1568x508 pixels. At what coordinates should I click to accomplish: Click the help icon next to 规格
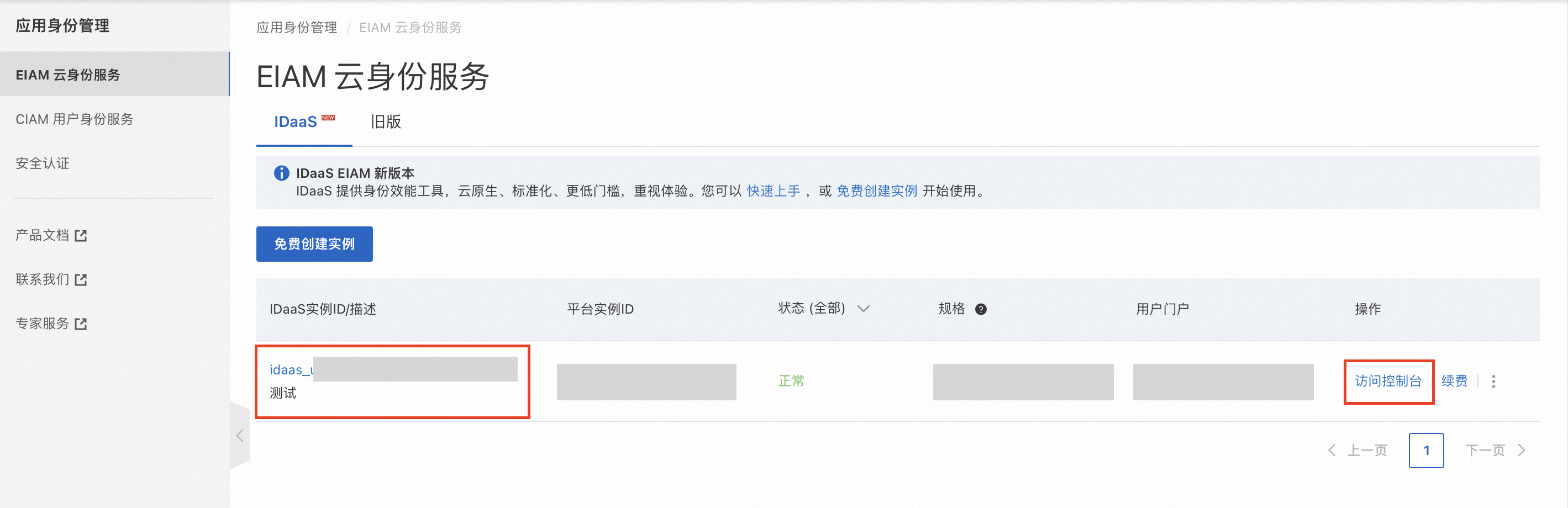(981, 309)
